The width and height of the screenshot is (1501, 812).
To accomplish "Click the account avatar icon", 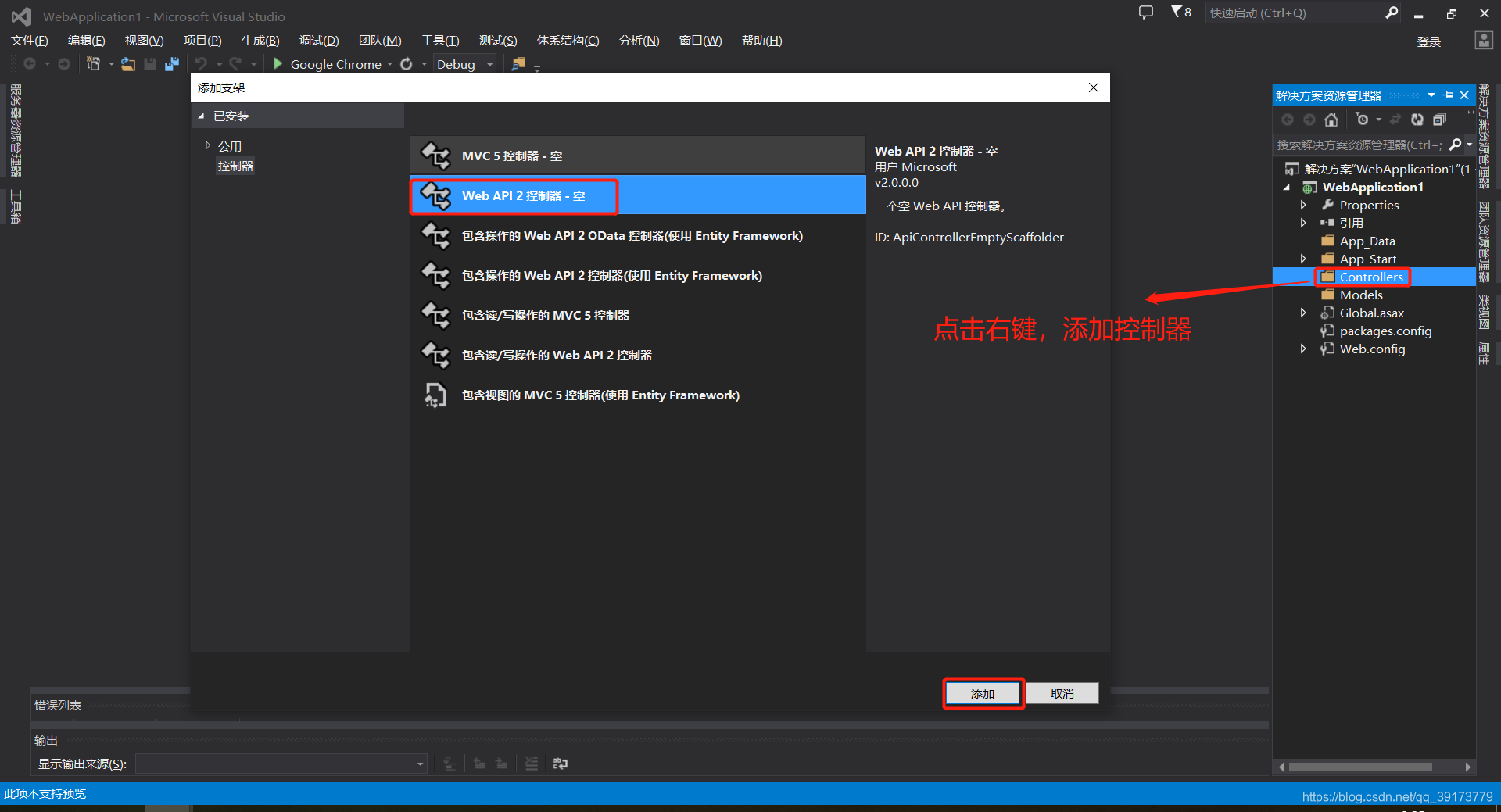I will [x=1484, y=41].
